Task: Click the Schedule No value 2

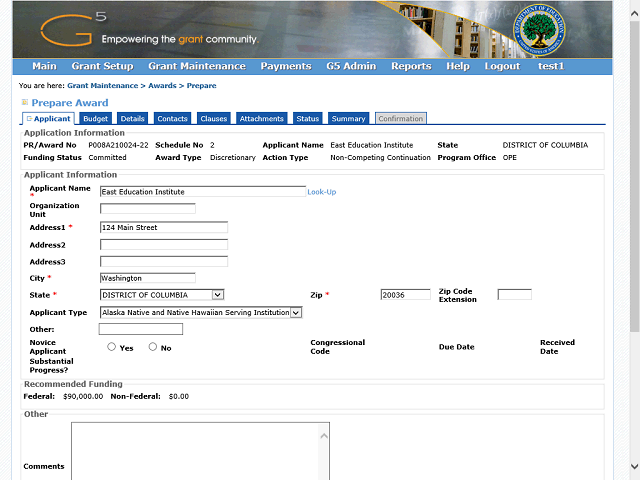Action: click(x=212, y=145)
